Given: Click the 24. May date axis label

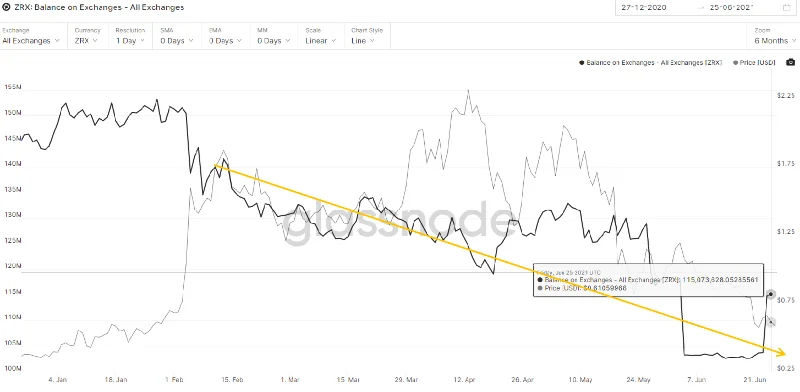Looking at the screenshot, I should (x=639, y=380).
